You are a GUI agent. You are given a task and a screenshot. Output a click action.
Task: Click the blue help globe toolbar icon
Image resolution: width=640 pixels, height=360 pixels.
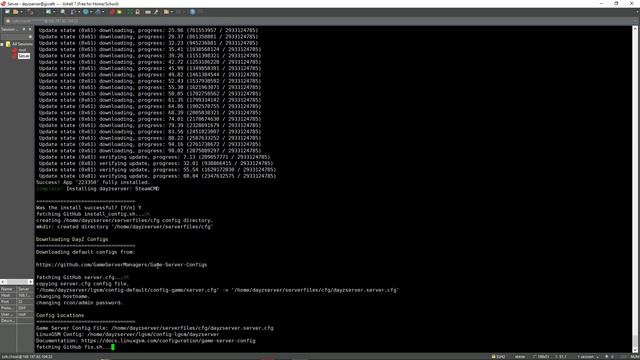(x=193, y=12)
